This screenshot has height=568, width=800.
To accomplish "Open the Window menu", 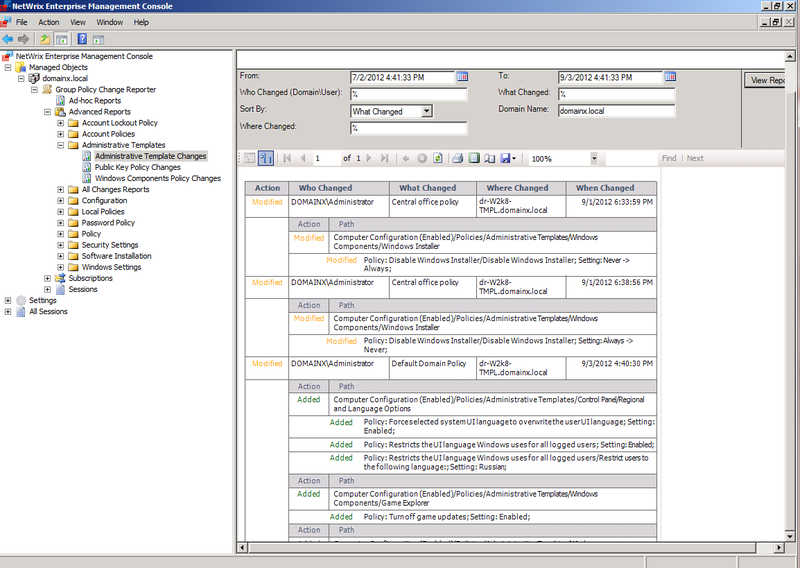I will click(x=110, y=22).
